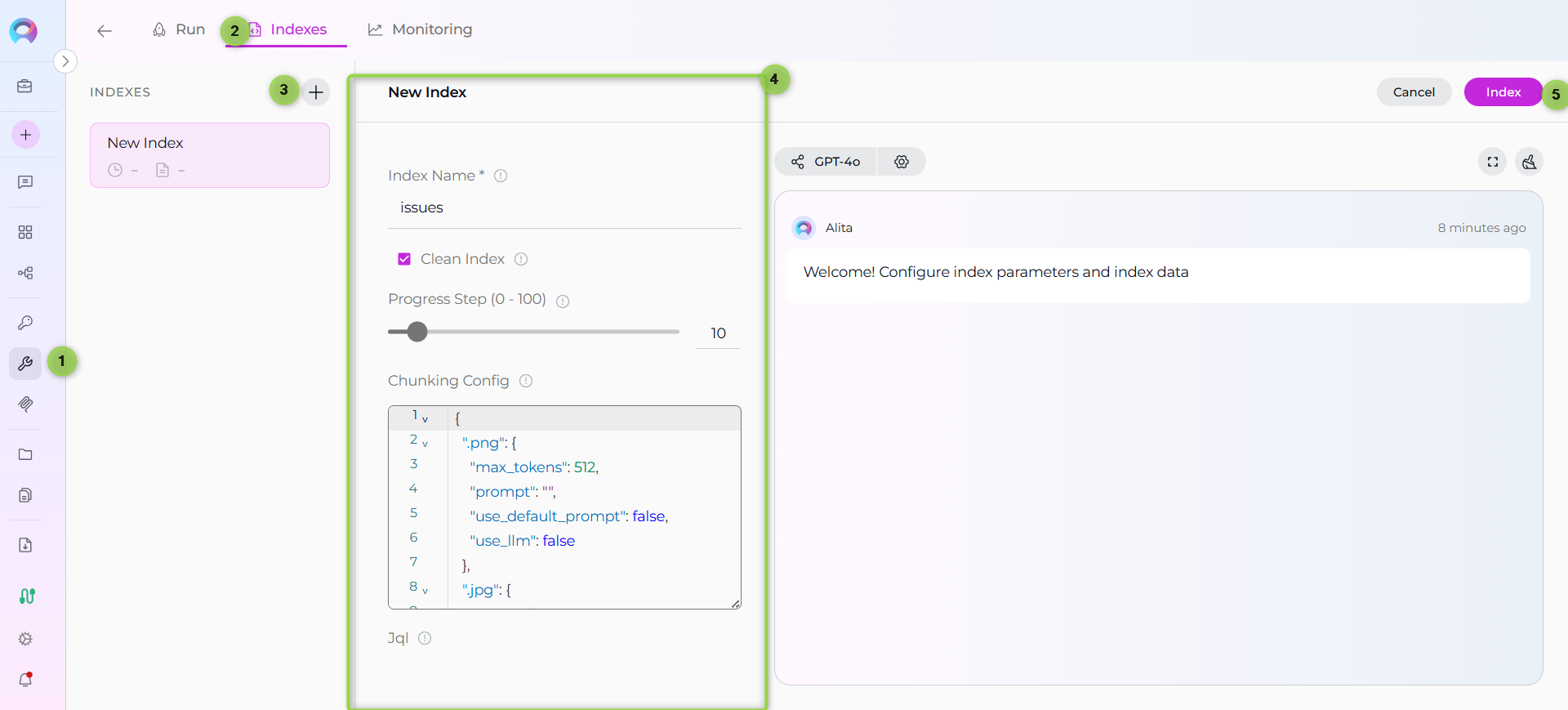The height and width of the screenshot is (710, 1568).
Task: Click the Chunking Config info icon
Action: click(526, 381)
